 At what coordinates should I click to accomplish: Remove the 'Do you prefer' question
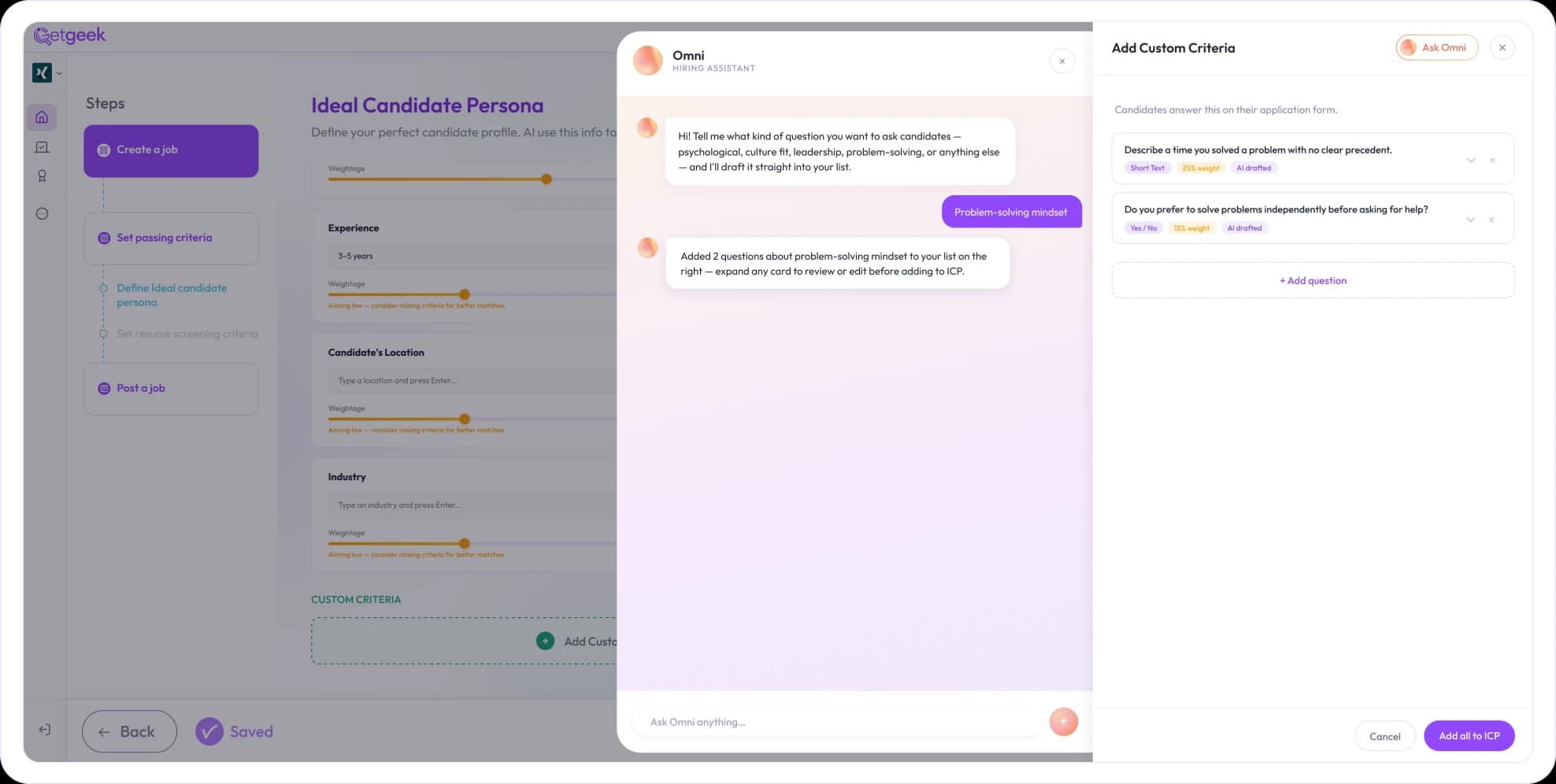[x=1491, y=220]
